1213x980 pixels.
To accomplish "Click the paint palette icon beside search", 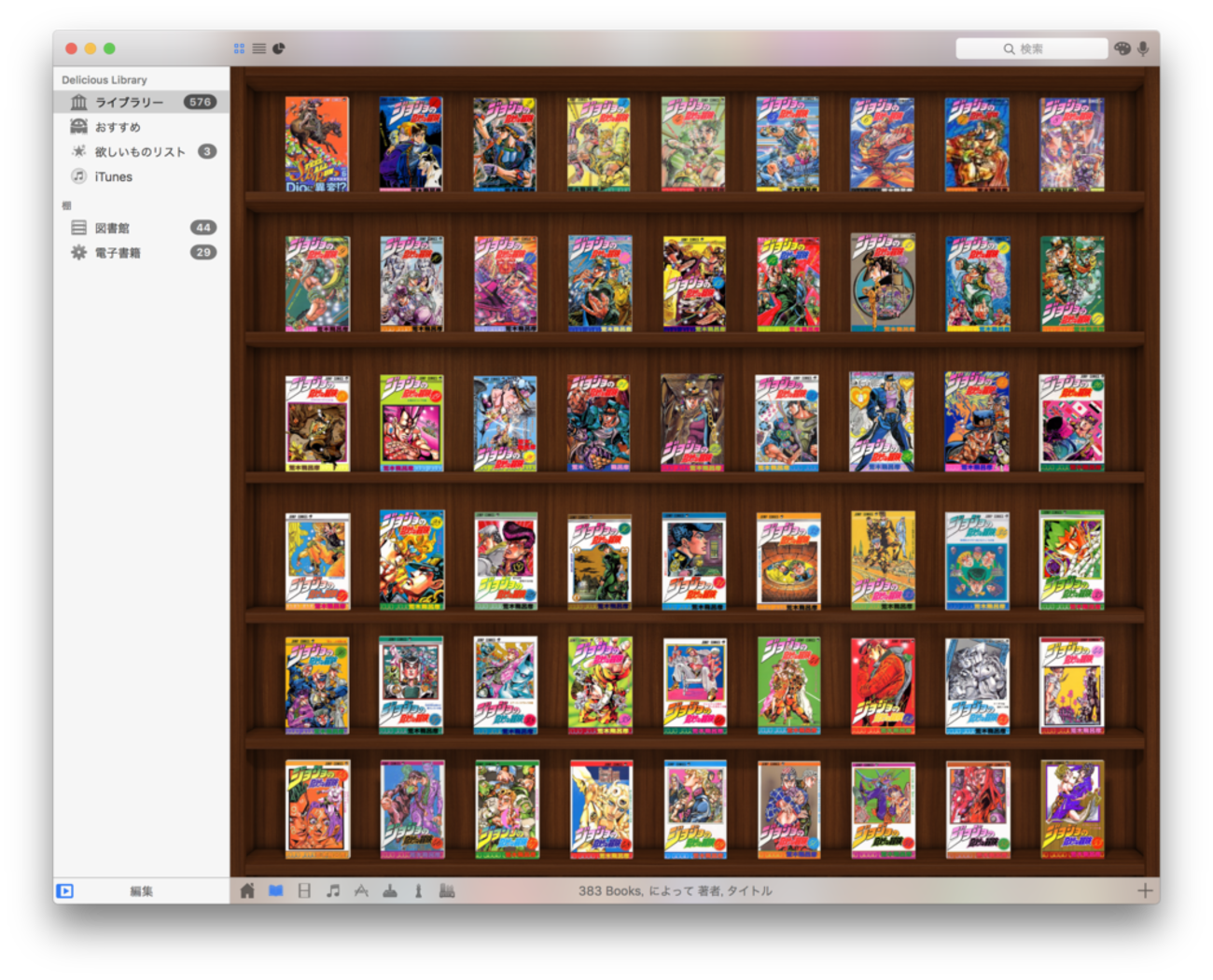I will point(1122,49).
